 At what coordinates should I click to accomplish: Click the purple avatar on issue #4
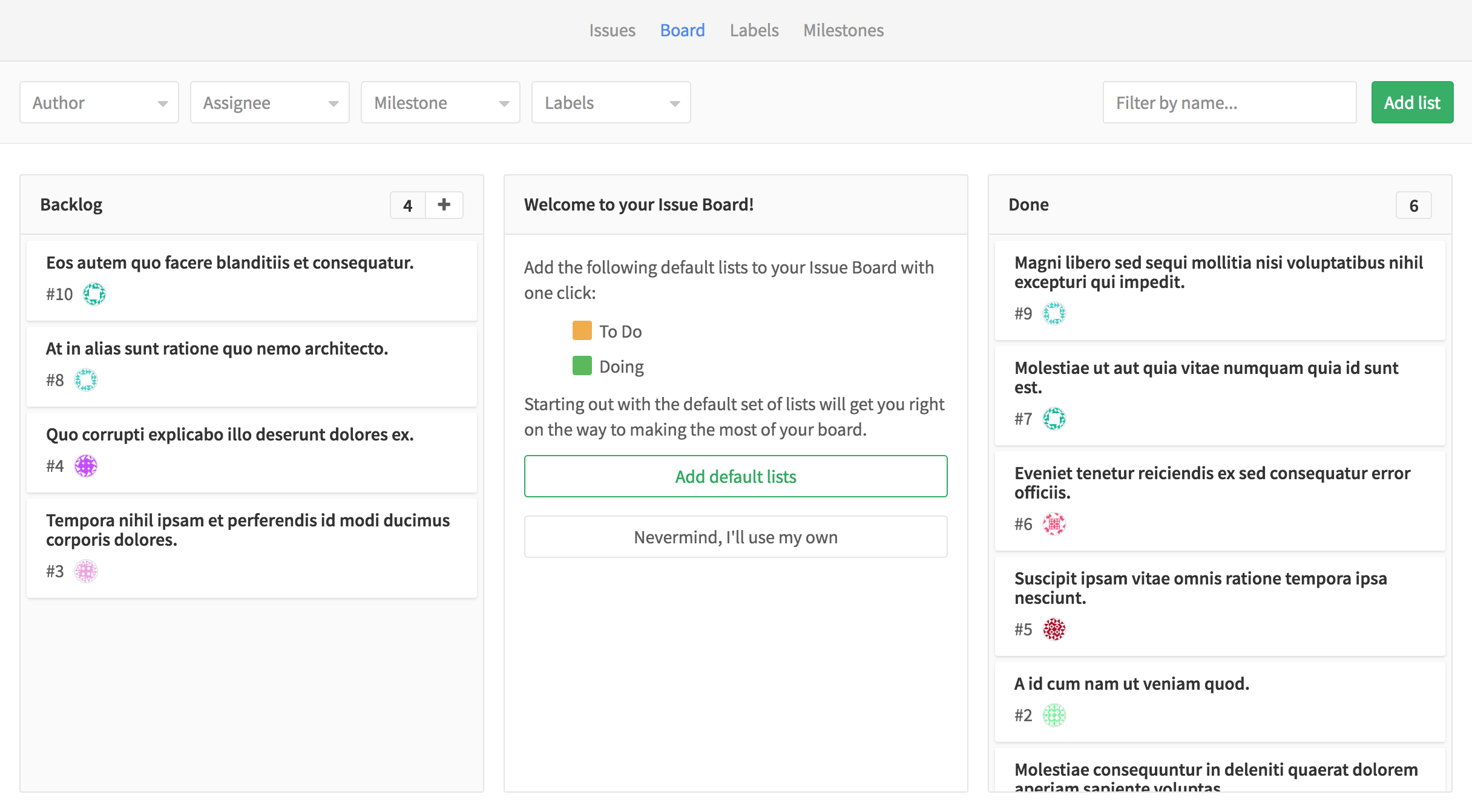click(85, 466)
